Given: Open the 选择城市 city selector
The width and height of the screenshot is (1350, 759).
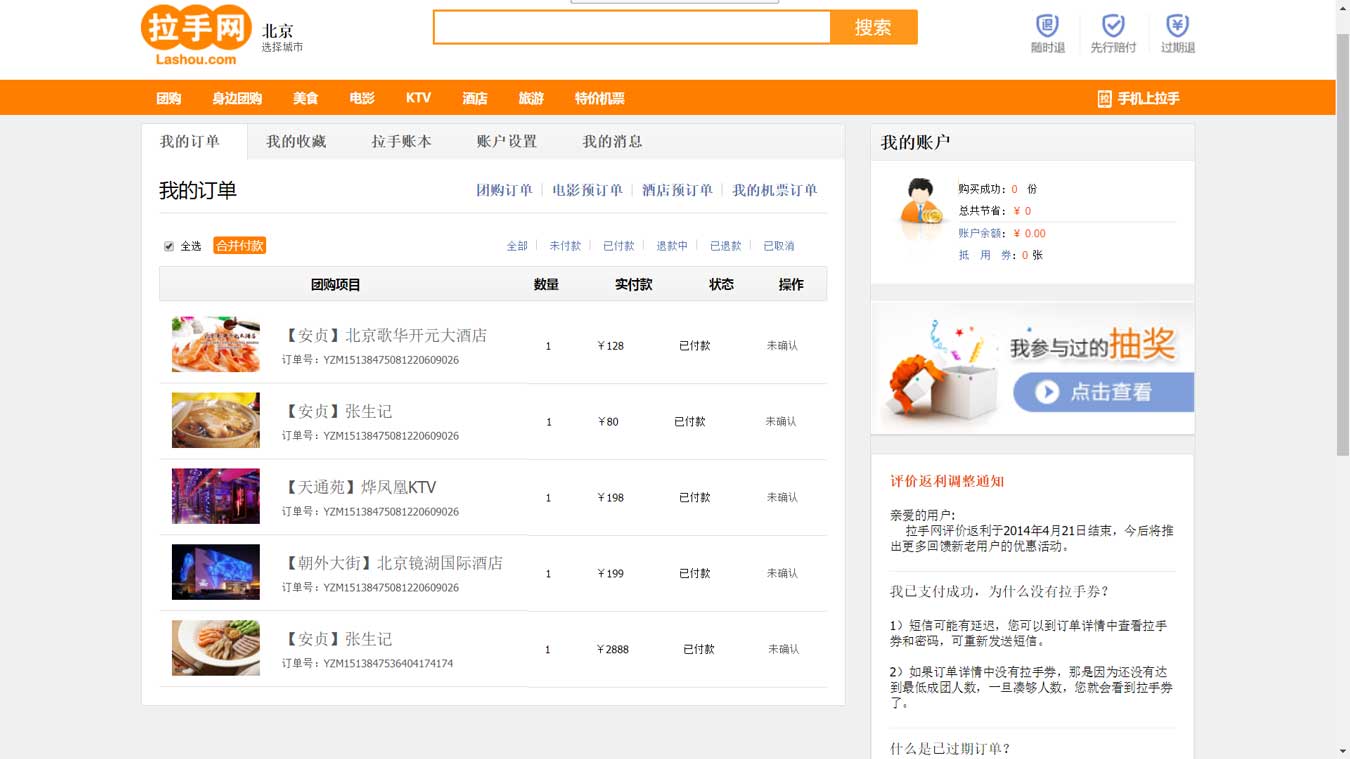Looking at the screenshot, I should coord(282,47).
